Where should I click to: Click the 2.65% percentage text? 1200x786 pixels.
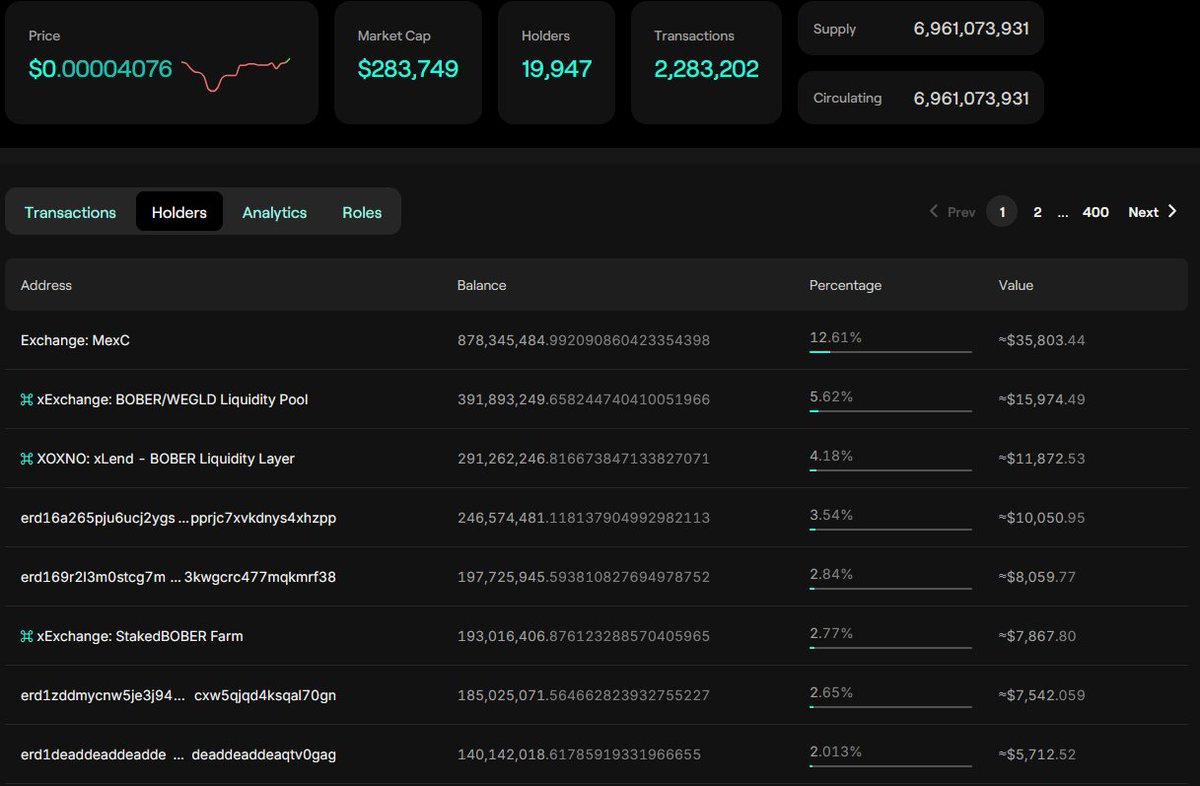click(x=831, y=692)
